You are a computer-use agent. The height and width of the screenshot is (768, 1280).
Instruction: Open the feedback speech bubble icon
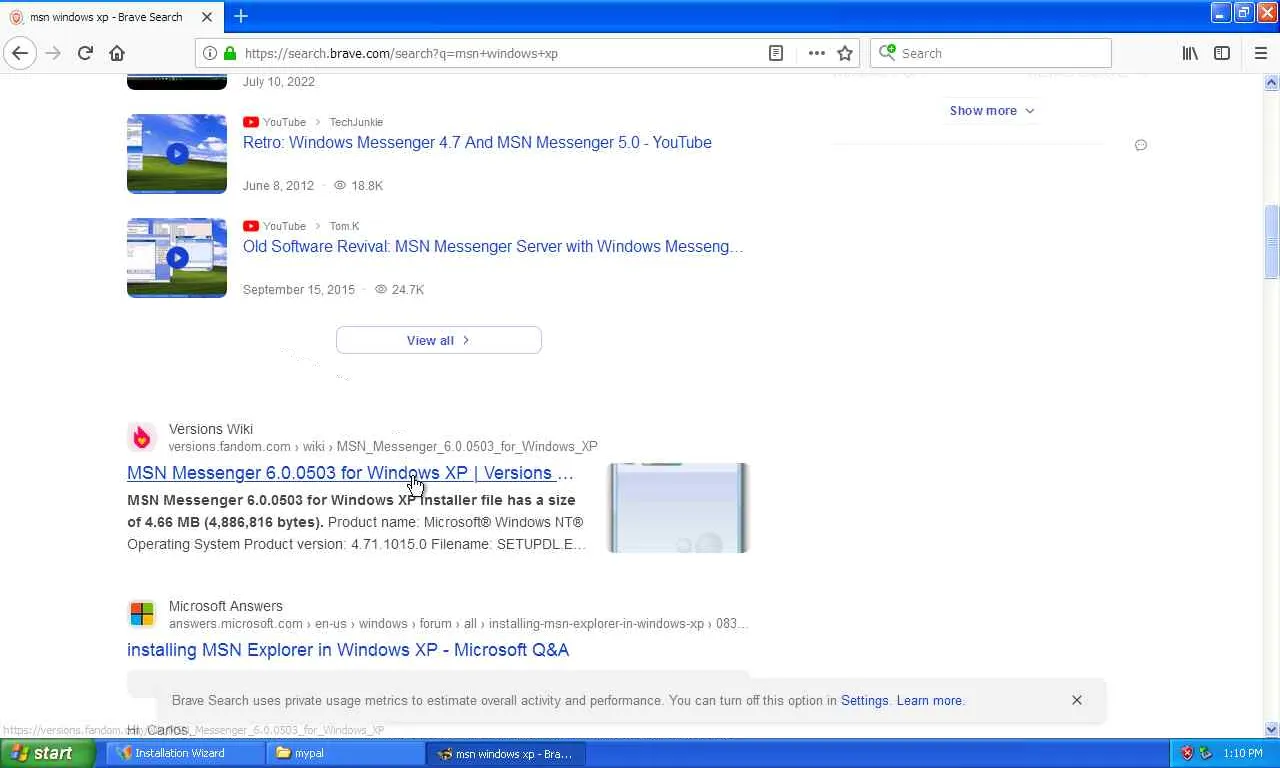(x=1140, y=145)
